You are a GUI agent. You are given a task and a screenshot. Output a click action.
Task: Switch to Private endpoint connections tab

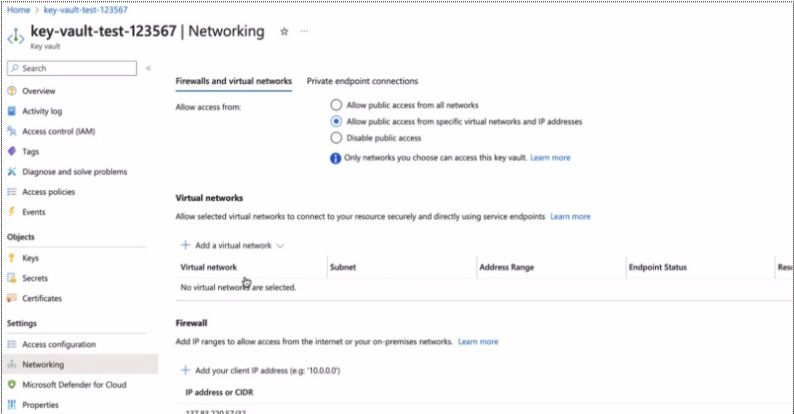(362, 81)
